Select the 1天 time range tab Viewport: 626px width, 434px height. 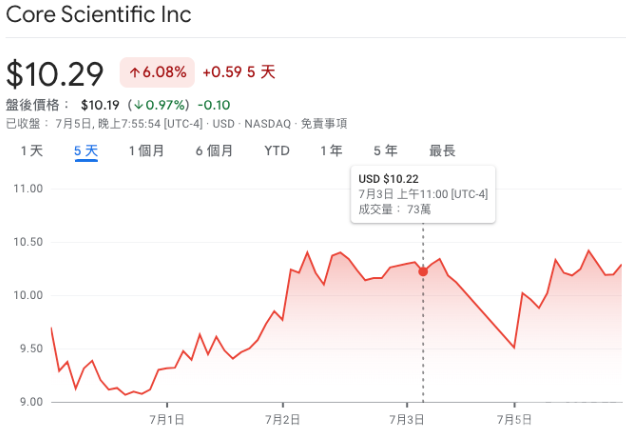coord(32,151)
